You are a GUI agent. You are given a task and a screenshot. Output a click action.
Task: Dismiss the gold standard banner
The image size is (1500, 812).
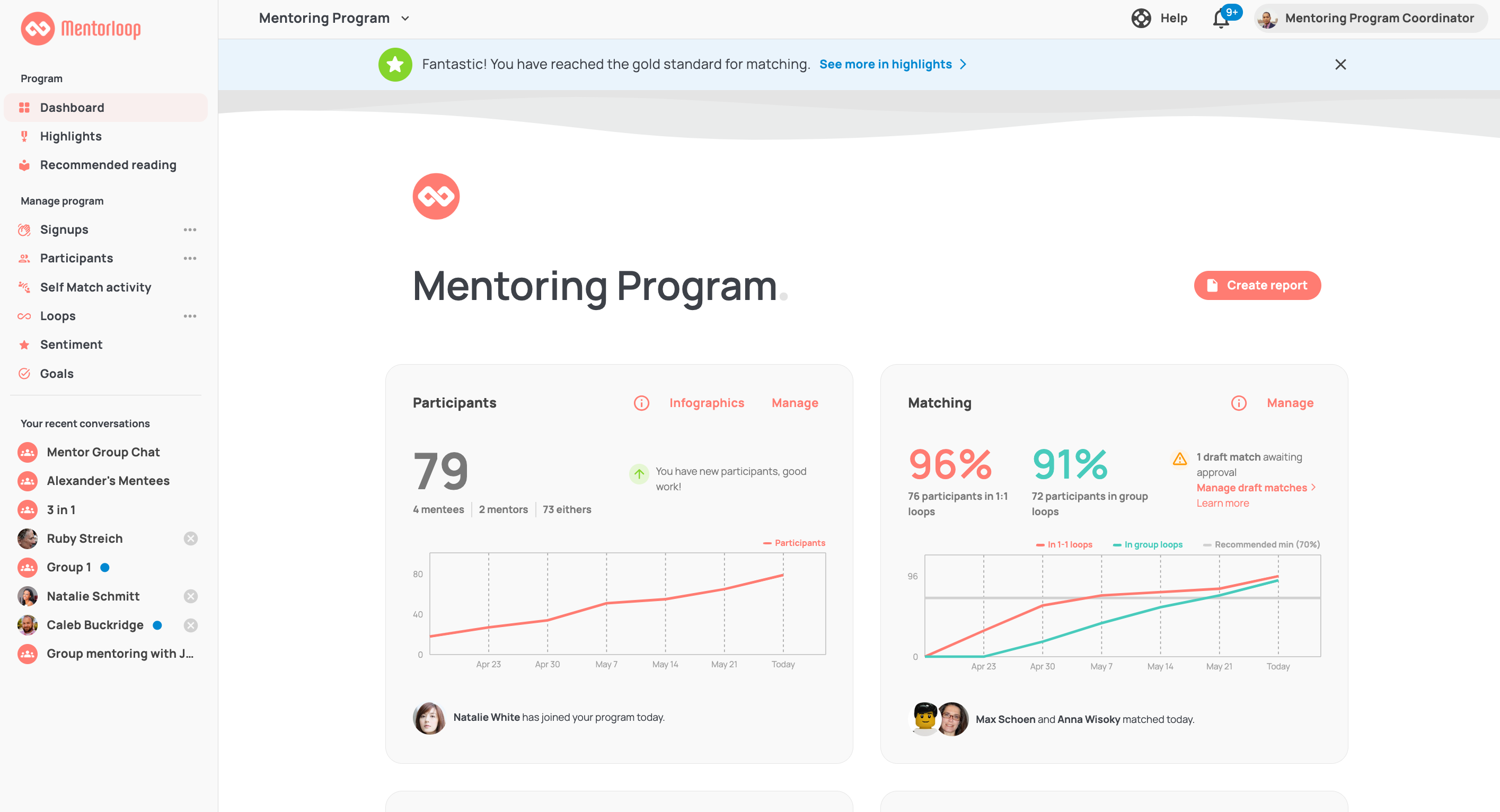coord(1340,65)
